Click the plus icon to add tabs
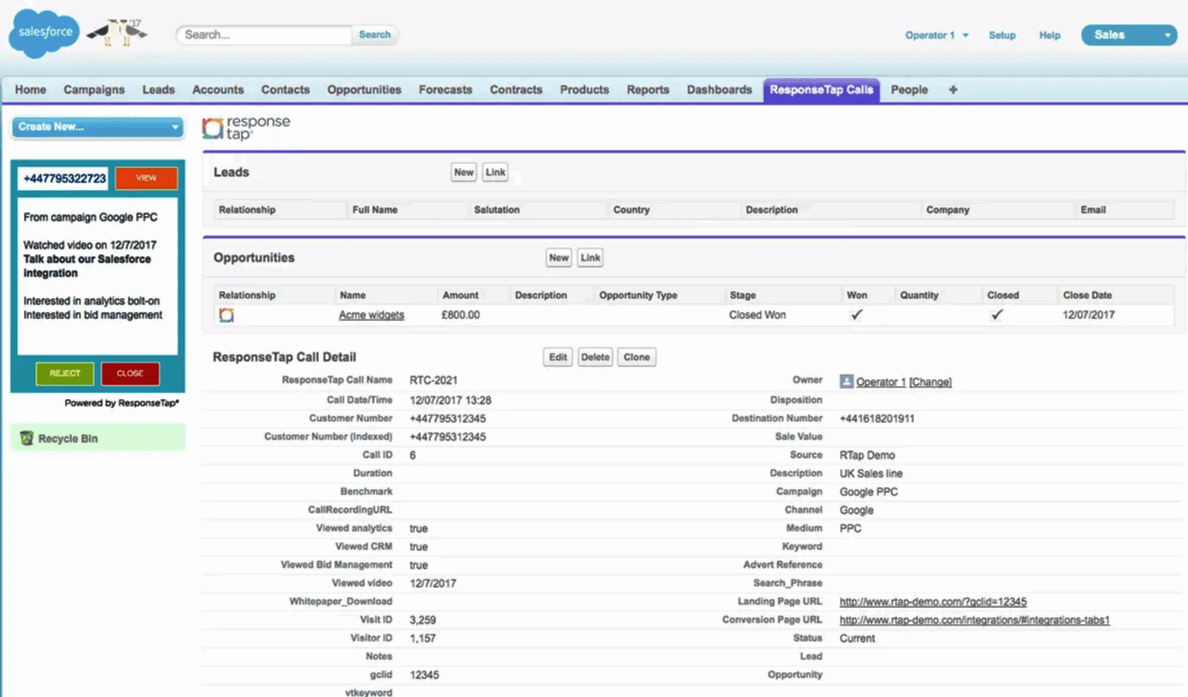 point(953,90)
